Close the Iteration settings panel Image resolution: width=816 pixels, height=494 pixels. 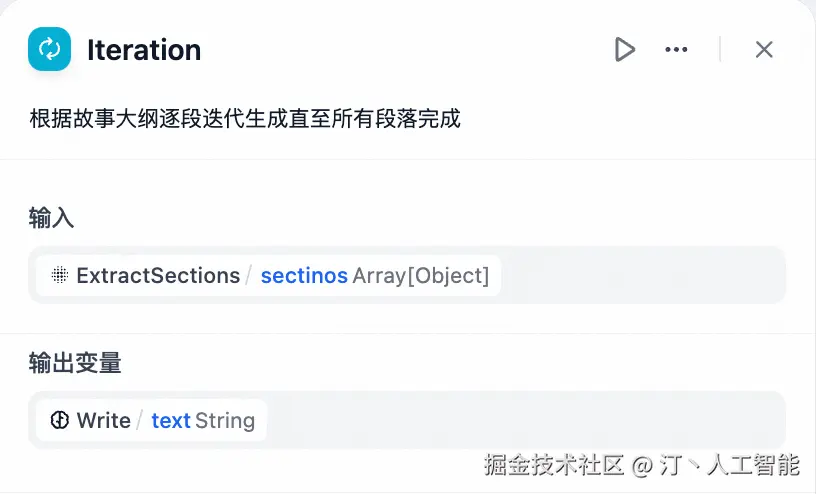tap(764, 49)
